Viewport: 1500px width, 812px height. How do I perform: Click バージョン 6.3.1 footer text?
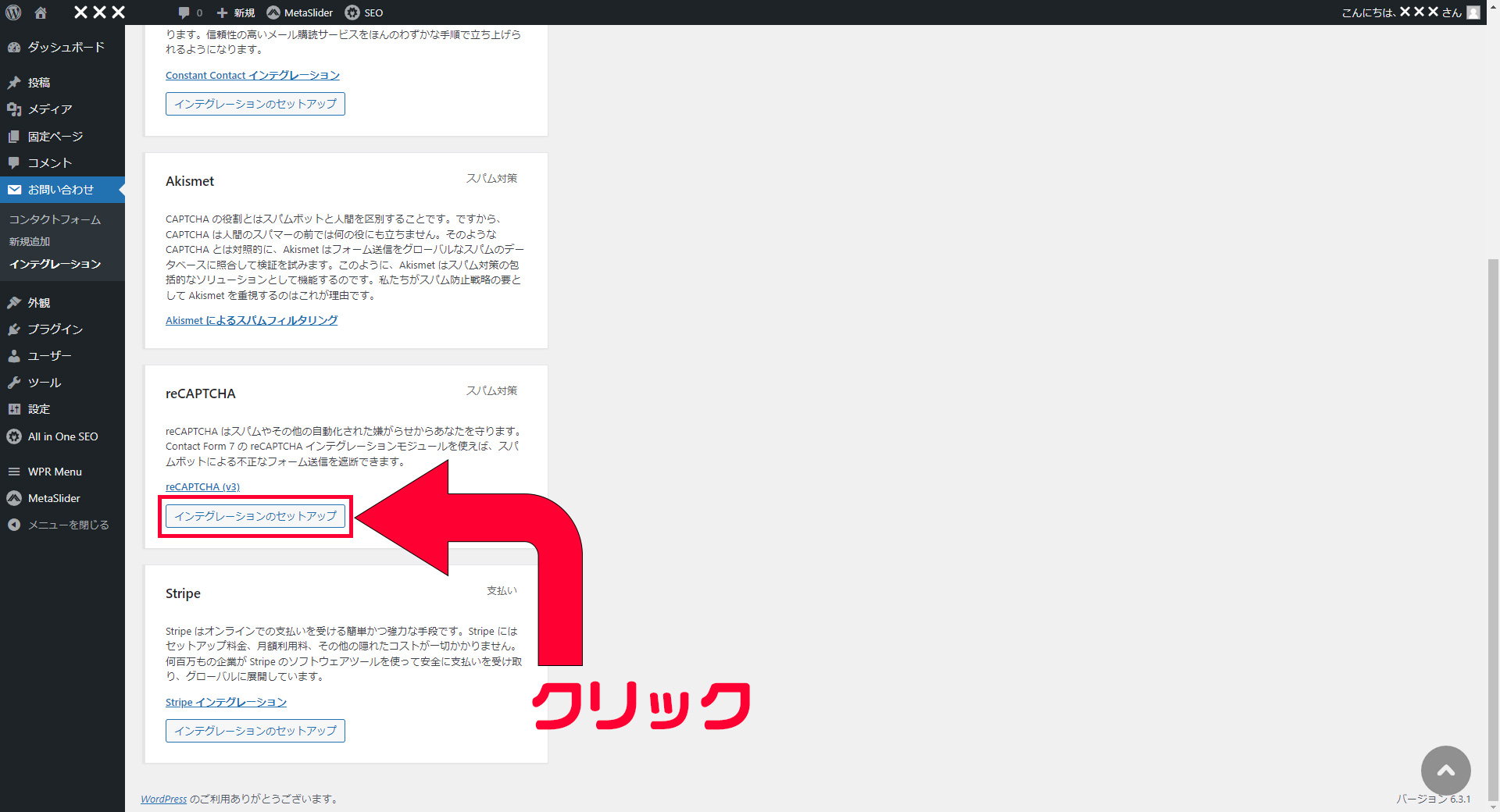tap(1433, 799)
